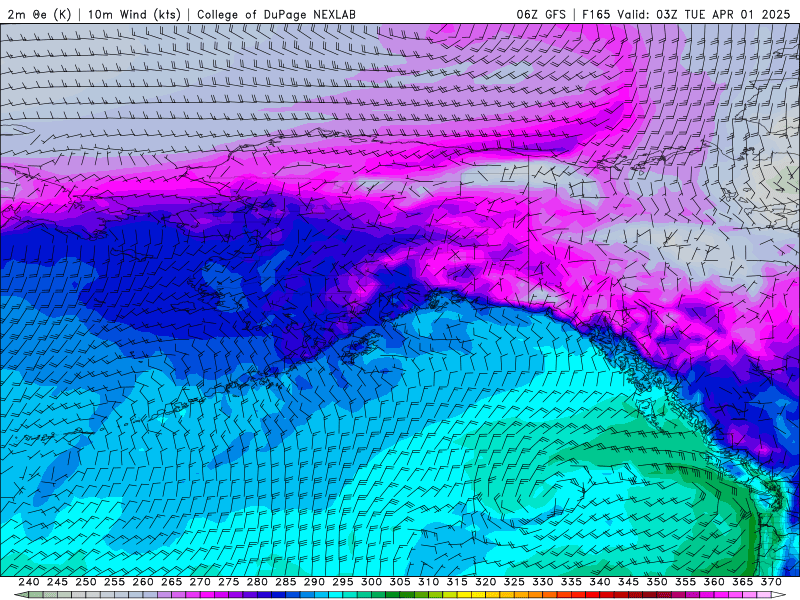Select the 340 color scale value

[600, 582]
